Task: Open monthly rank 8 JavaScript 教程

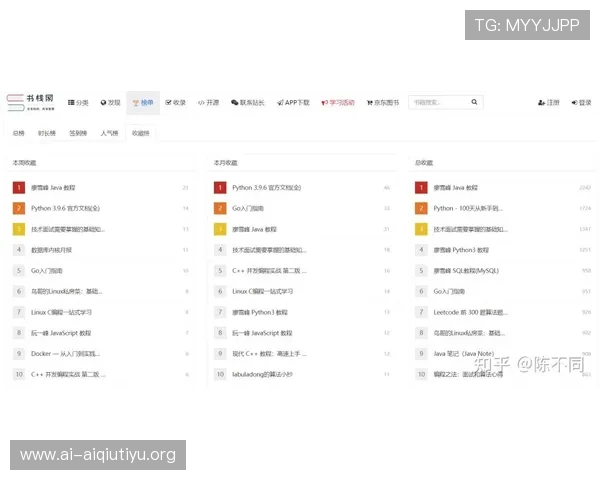Action: coord(262,333)
